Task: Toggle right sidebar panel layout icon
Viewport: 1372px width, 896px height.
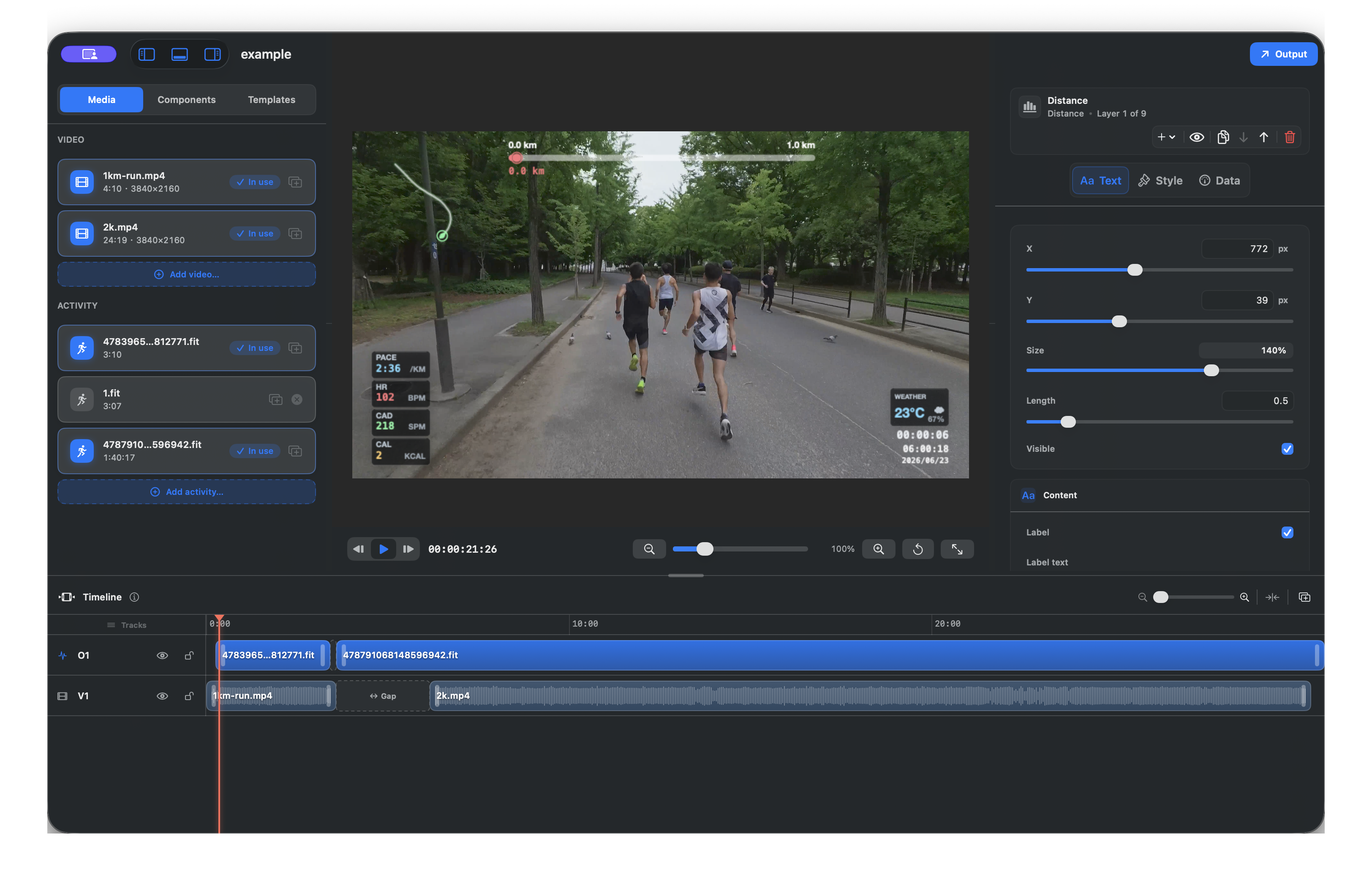Action: [x=212, y=54]
